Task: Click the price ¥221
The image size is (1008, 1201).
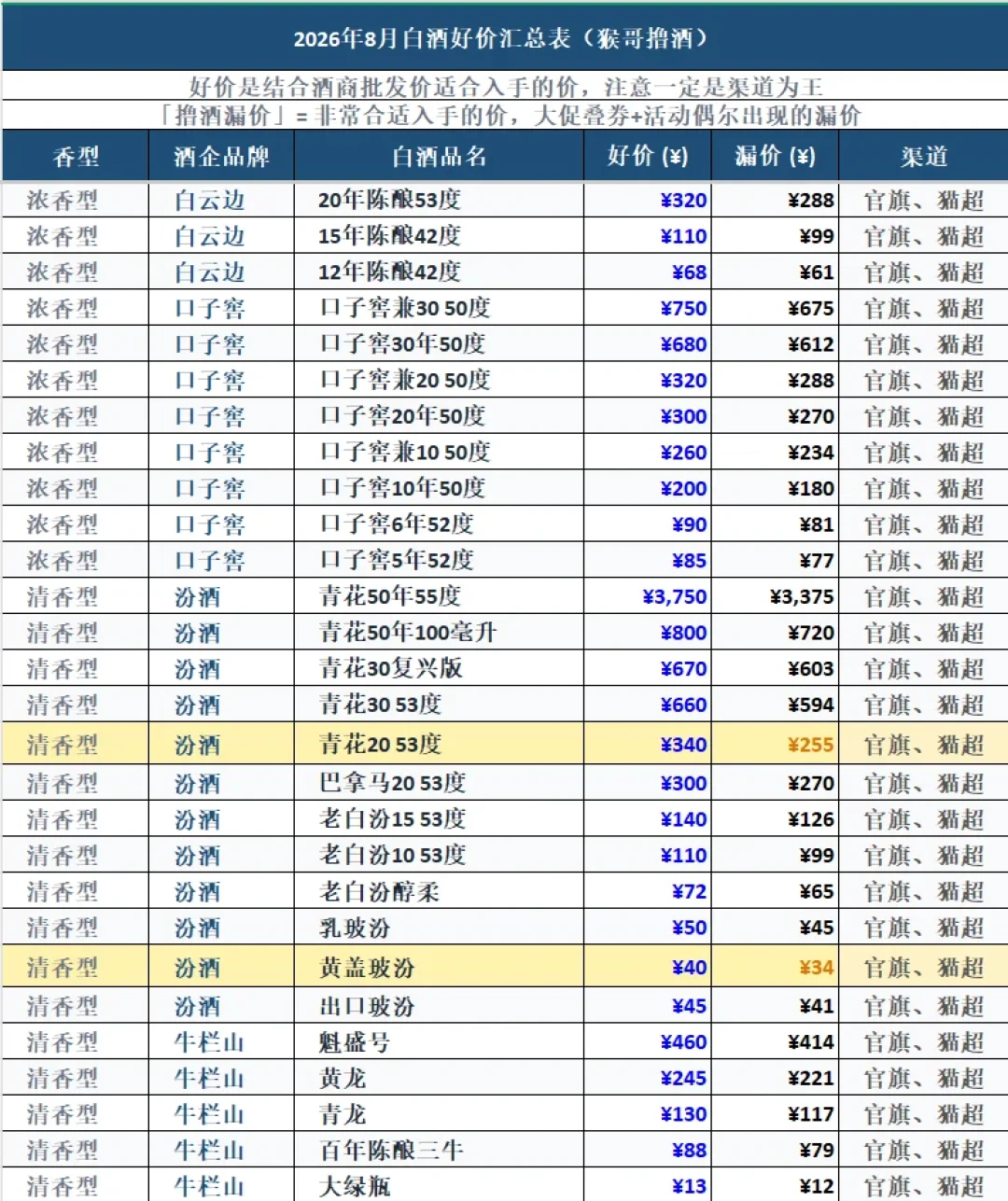Action: [810, 1079]
